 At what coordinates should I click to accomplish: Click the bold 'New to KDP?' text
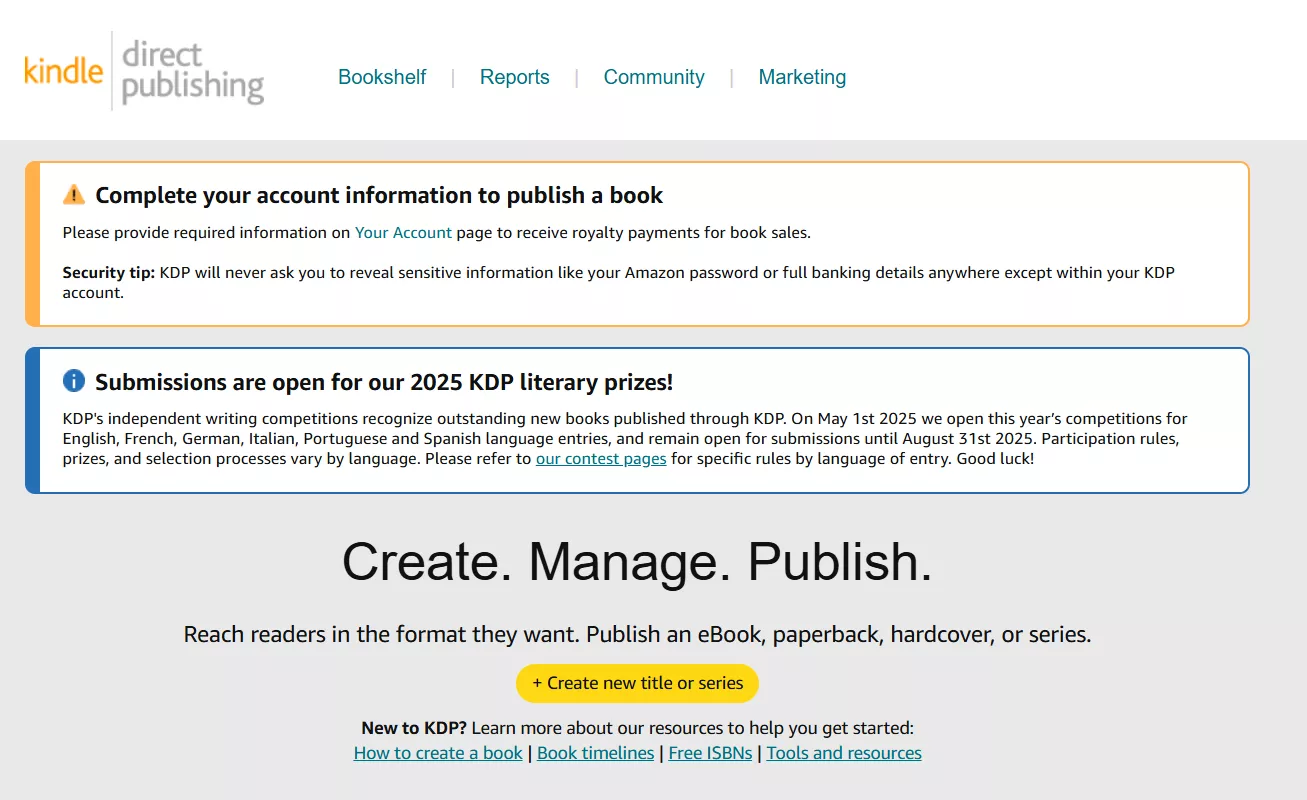414,728
